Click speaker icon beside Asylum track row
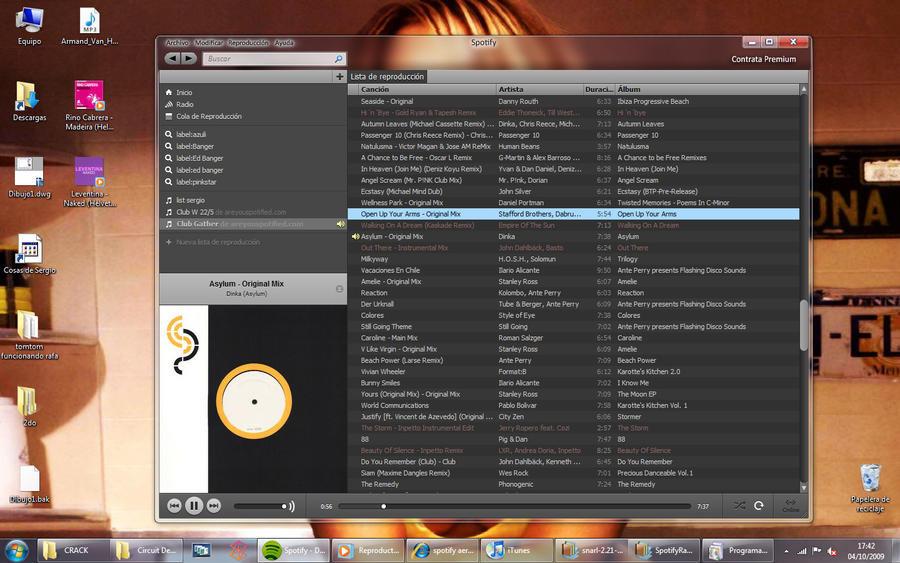This screenshot has height=563, width=900. click(355, 236)
